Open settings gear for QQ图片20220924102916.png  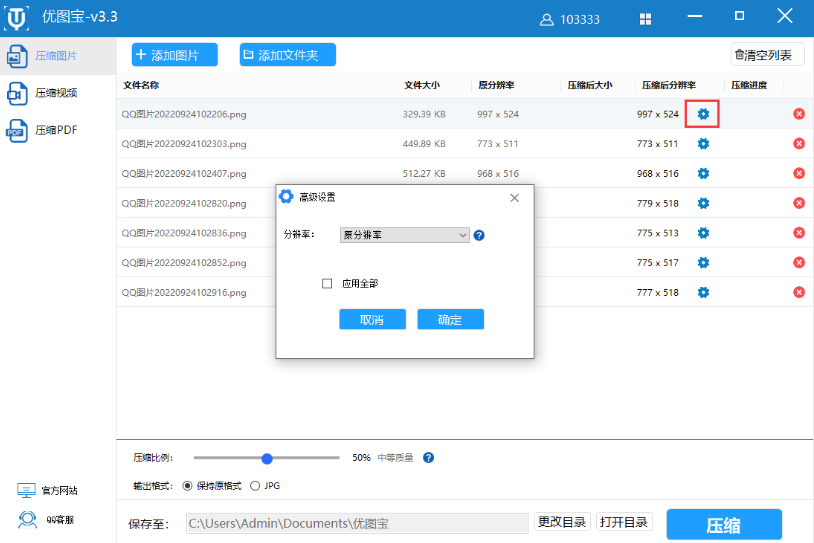[x=703, y=292]
